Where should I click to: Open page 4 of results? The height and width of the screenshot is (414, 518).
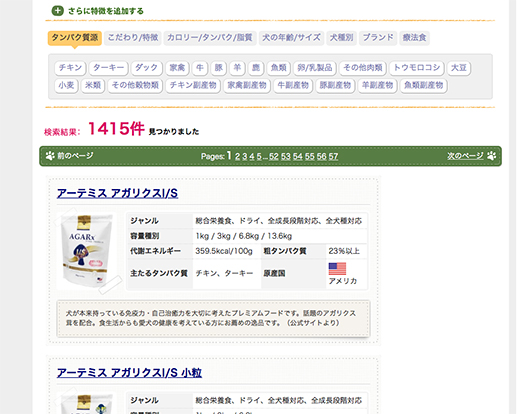pyautogui.click(x=252, y=156)
